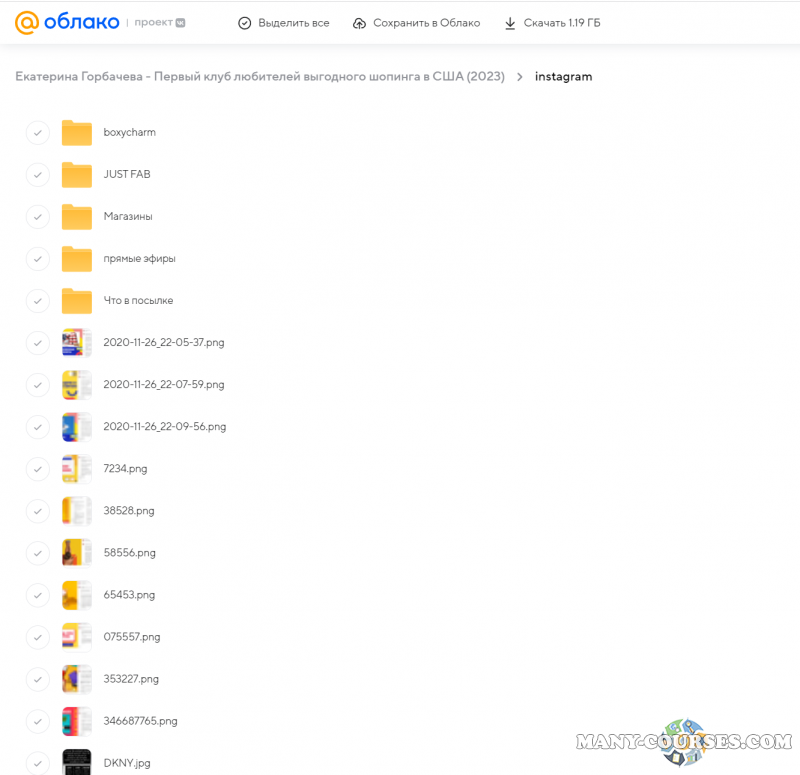
Task: Open the прямые эфиры folder icon
Action: coord(76,259)
